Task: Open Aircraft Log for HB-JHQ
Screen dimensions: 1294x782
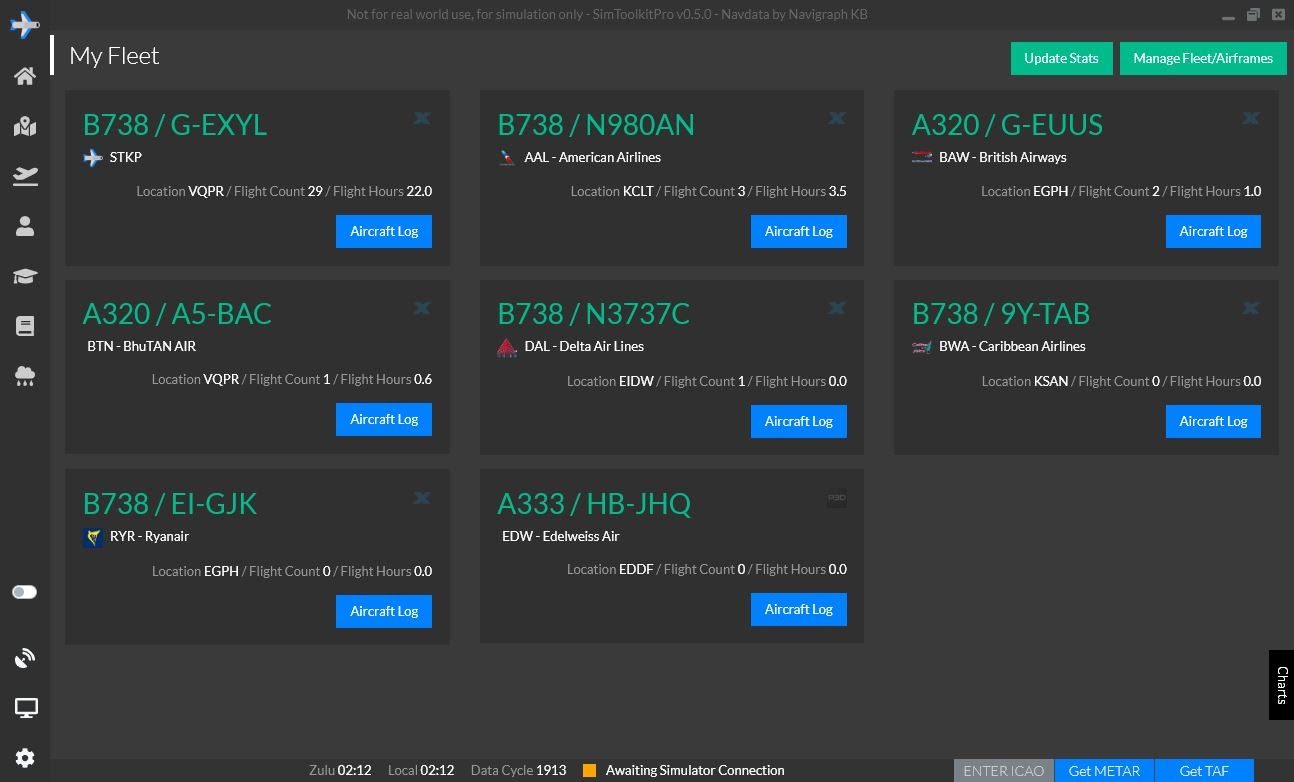Action: point(799,609)
